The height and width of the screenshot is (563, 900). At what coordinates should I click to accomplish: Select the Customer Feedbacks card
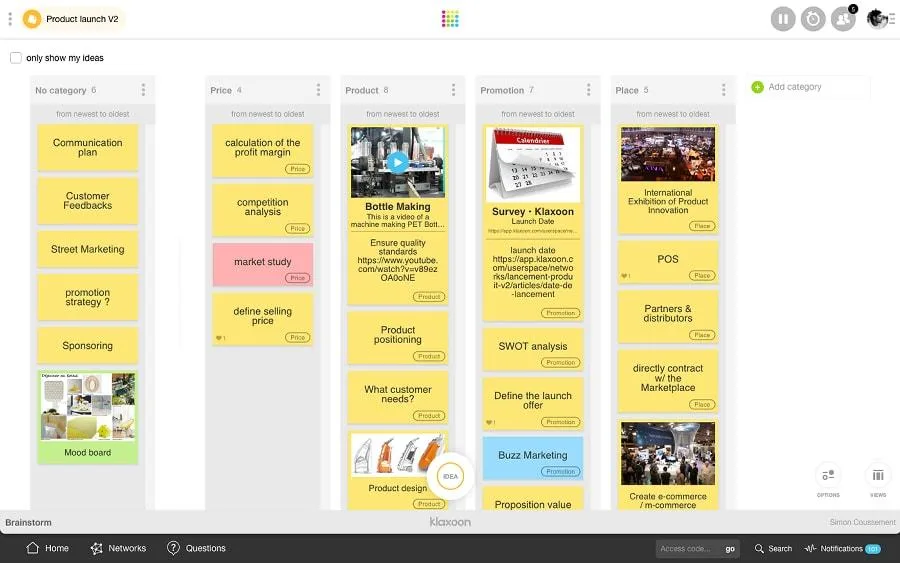[88, 201]
